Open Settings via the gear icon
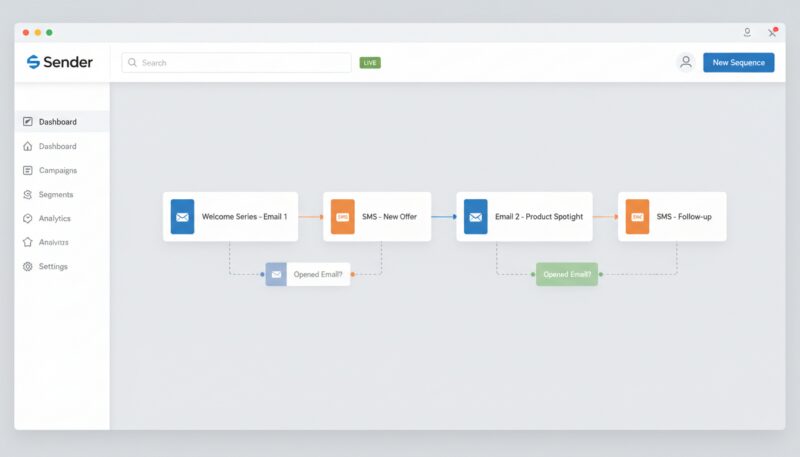This screenshot has height=457, width=800. coord(28,266)
